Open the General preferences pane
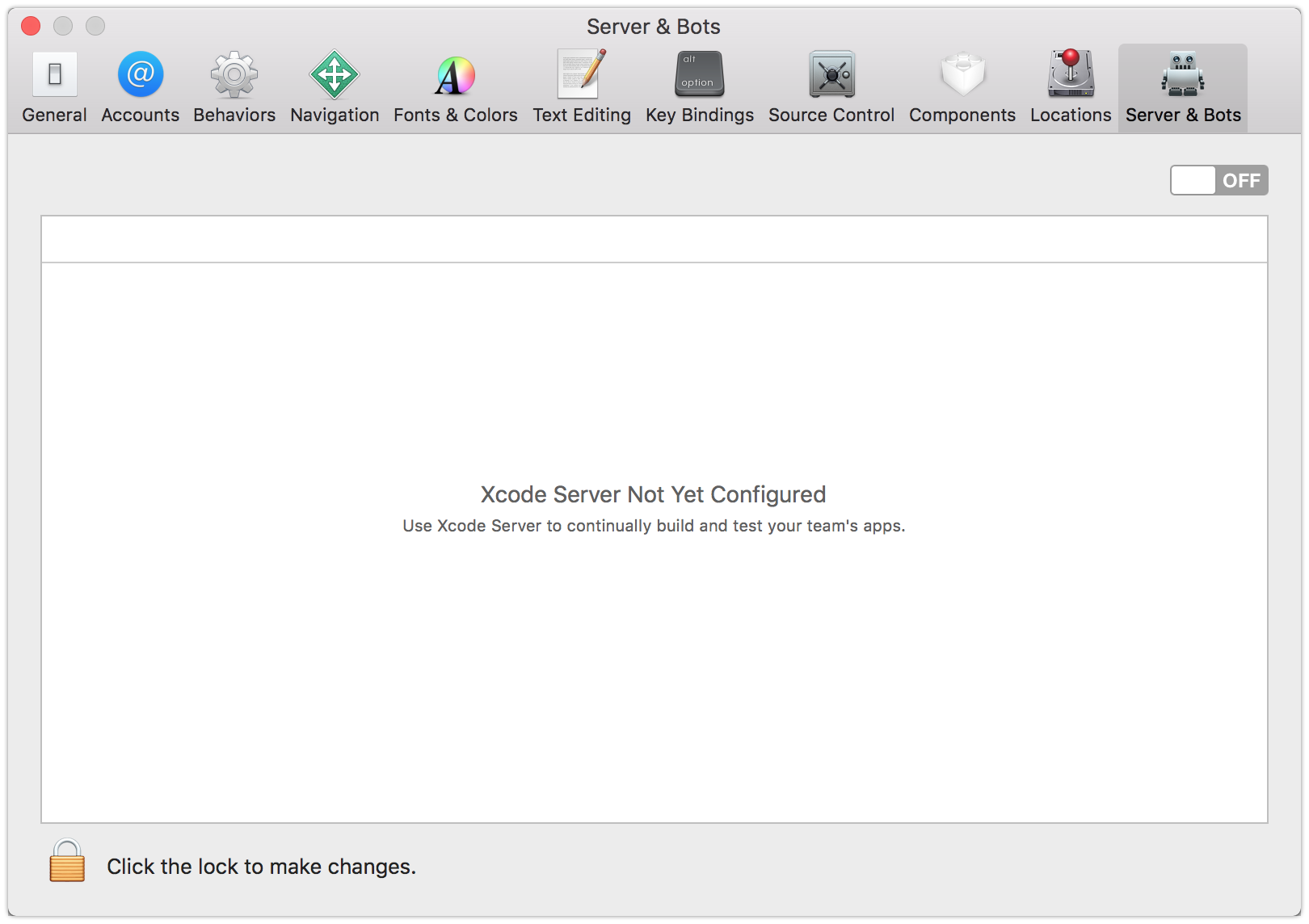The width and height of the screenshot is (1309, 924). [54, 88]
